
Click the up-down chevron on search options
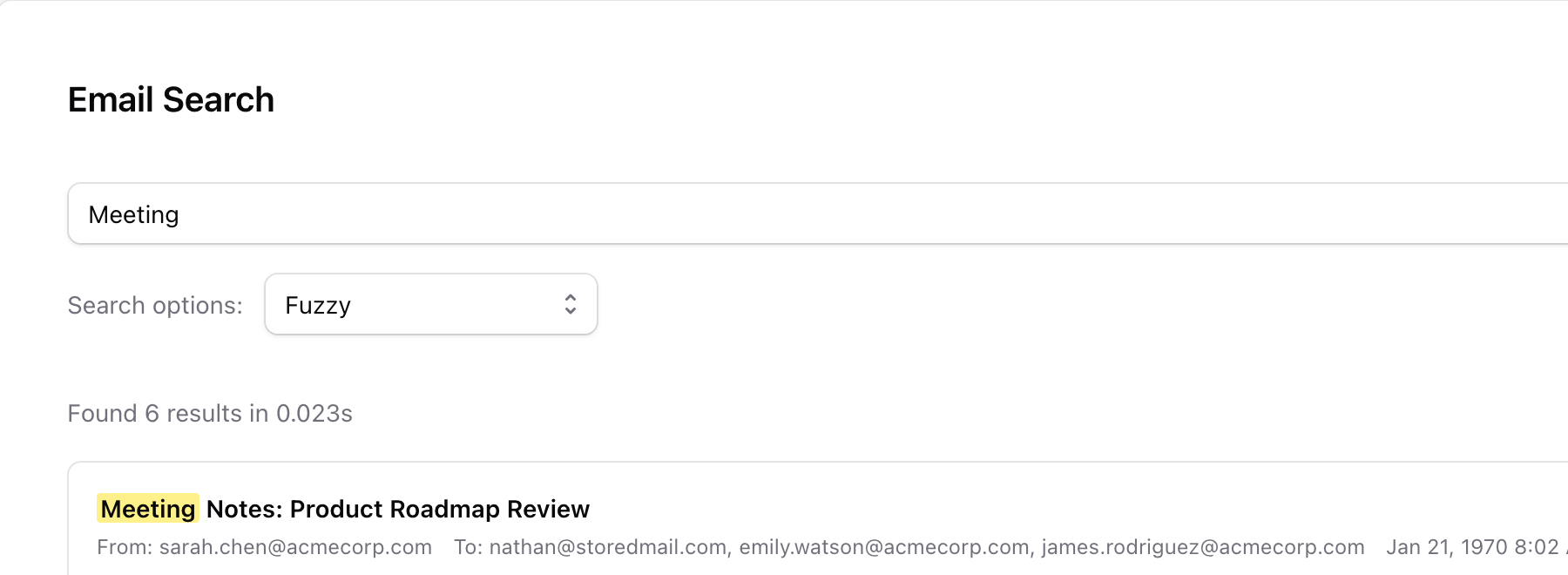[x=571, y=304]
